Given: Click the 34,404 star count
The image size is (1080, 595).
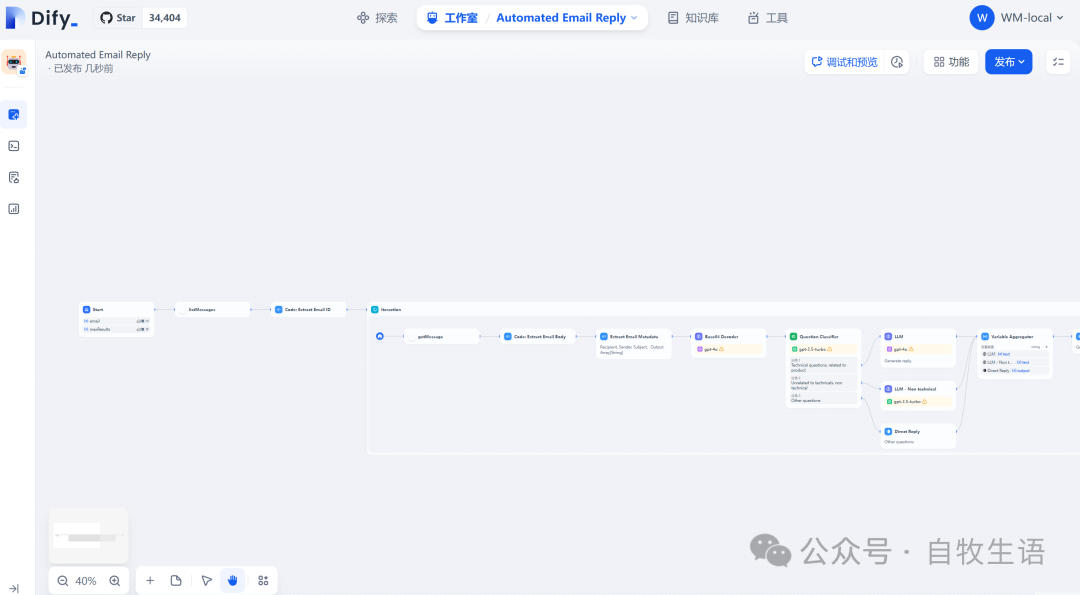Looking at the screenshot, I should 165,18.
